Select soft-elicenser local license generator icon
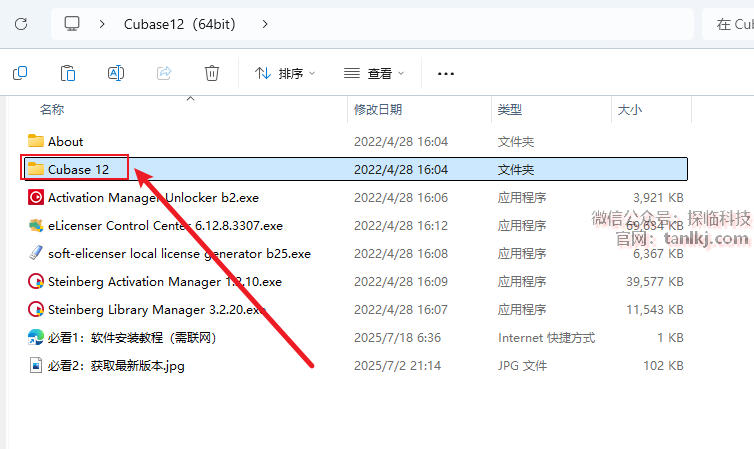 tap(36, 253)
